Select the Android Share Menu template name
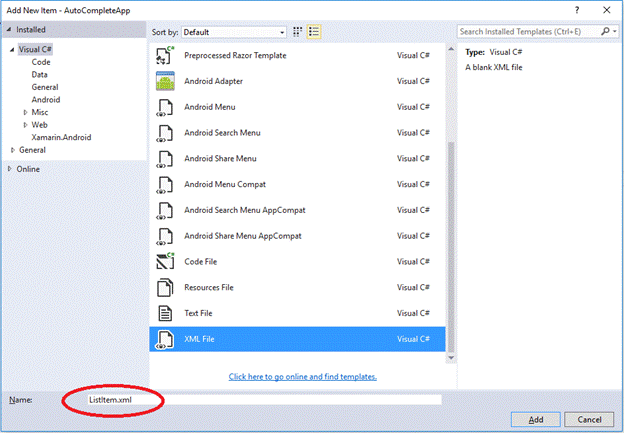This screenshot has width=624, height=433. [220, 159]
